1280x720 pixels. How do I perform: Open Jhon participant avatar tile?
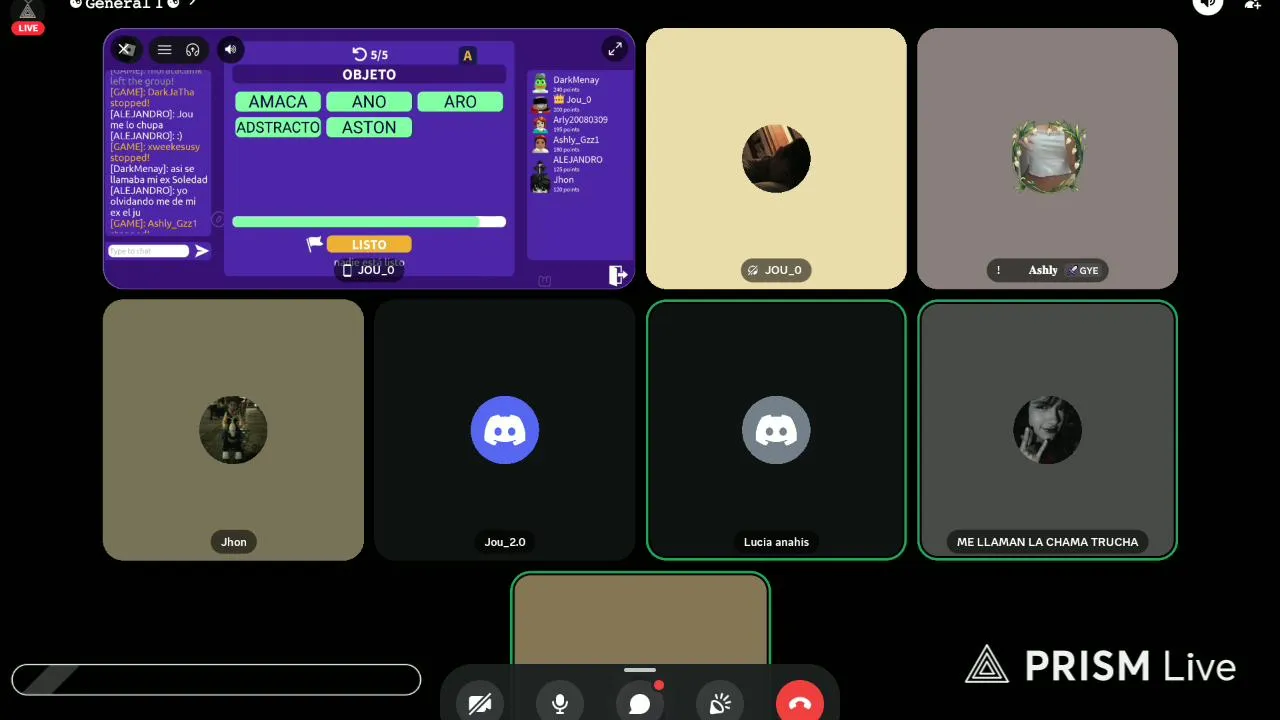233,430
